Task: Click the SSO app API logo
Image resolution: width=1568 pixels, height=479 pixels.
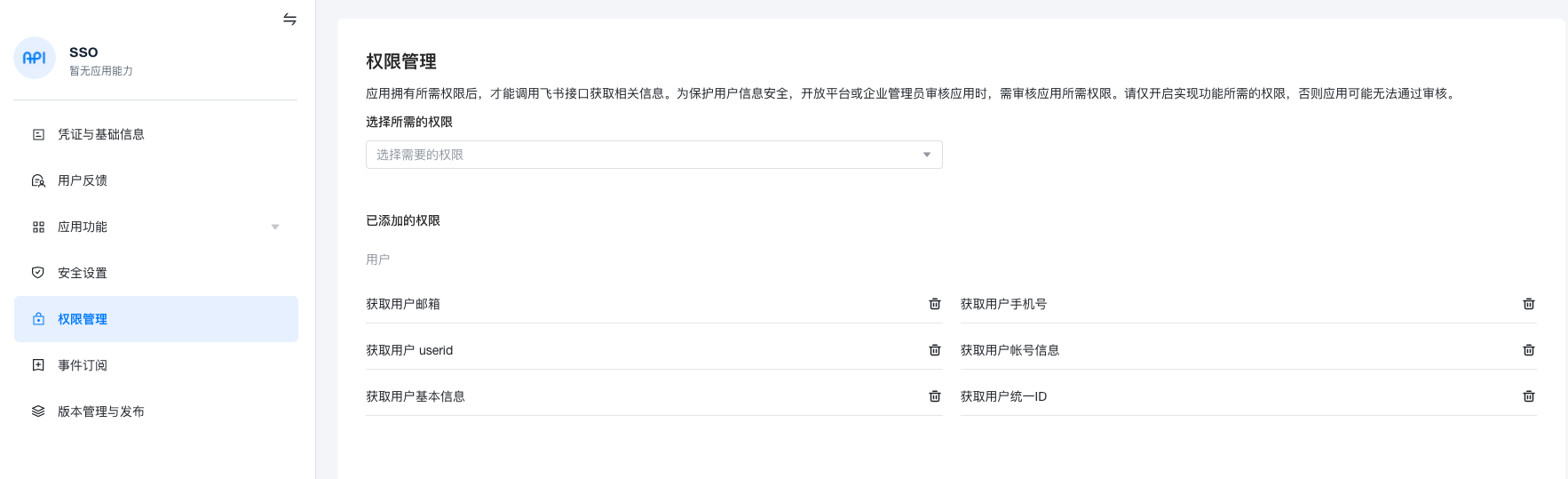Action: [x=35, y=58]
